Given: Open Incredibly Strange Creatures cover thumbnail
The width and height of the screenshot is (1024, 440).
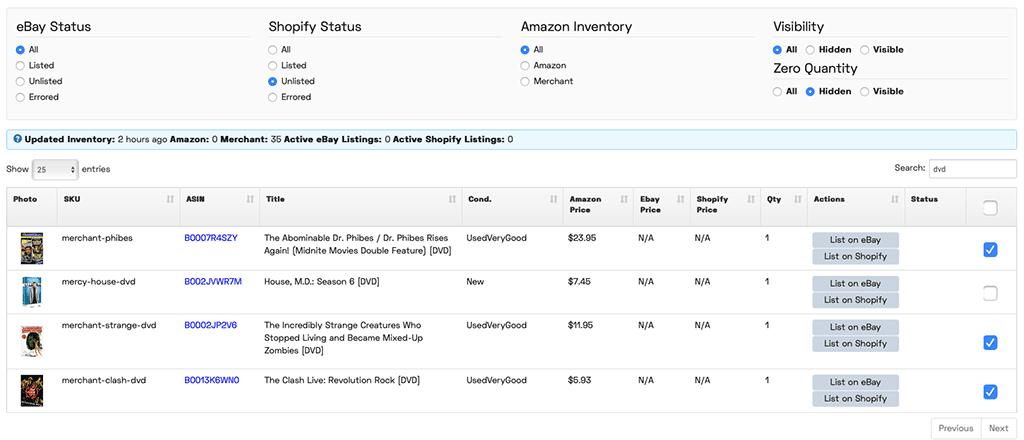Looking at the screenshot, I should click(x=32, y=341).
